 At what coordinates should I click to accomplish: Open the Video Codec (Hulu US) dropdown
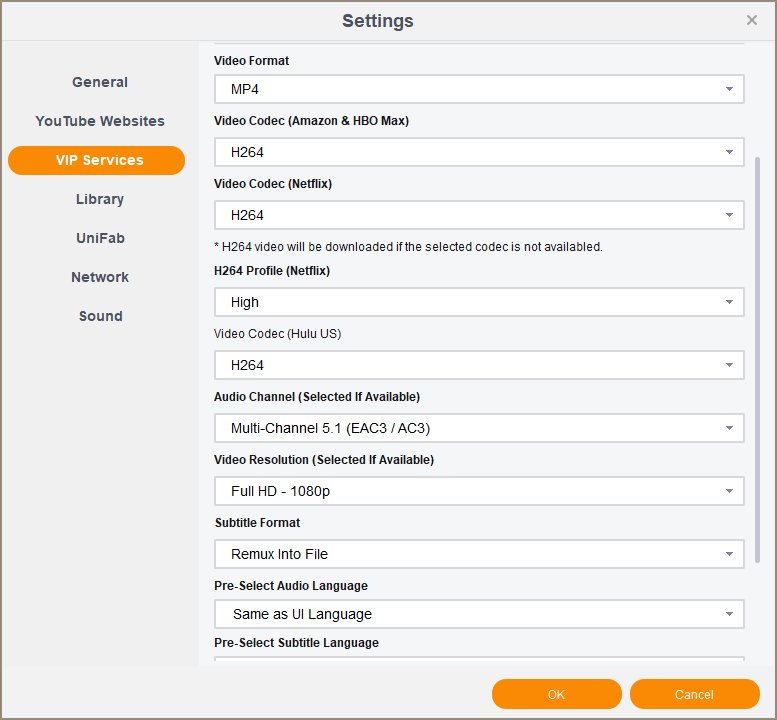(x=479, y=365)
